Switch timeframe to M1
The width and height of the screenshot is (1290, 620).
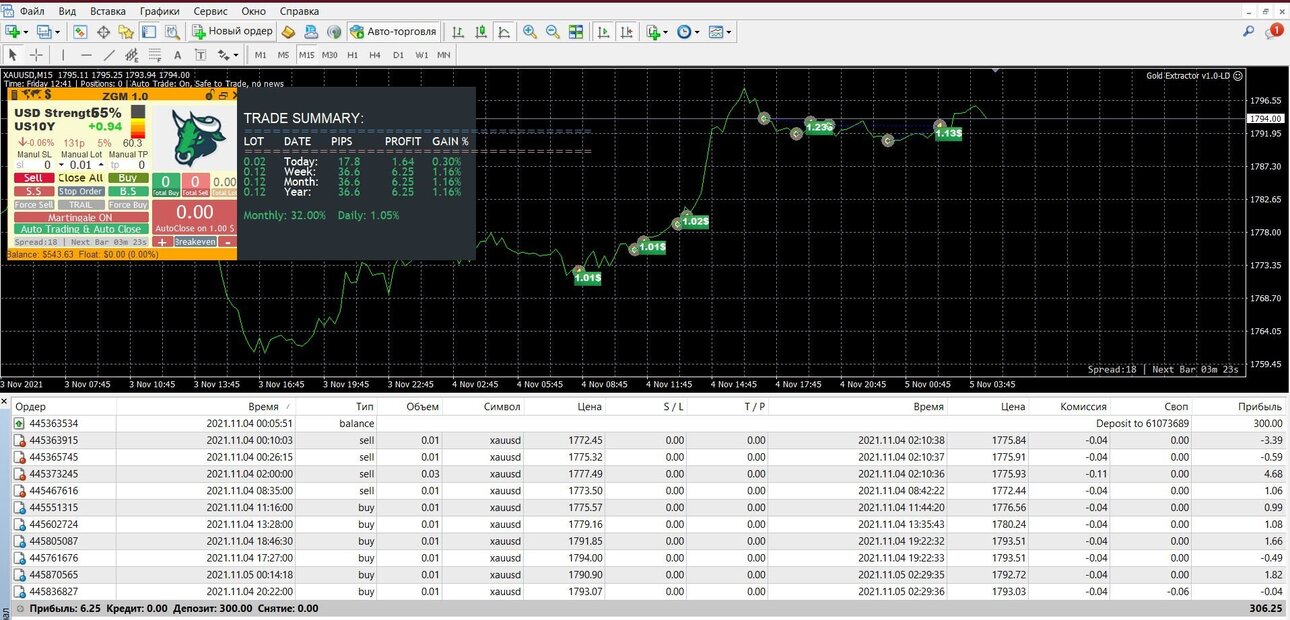(261, 55)
